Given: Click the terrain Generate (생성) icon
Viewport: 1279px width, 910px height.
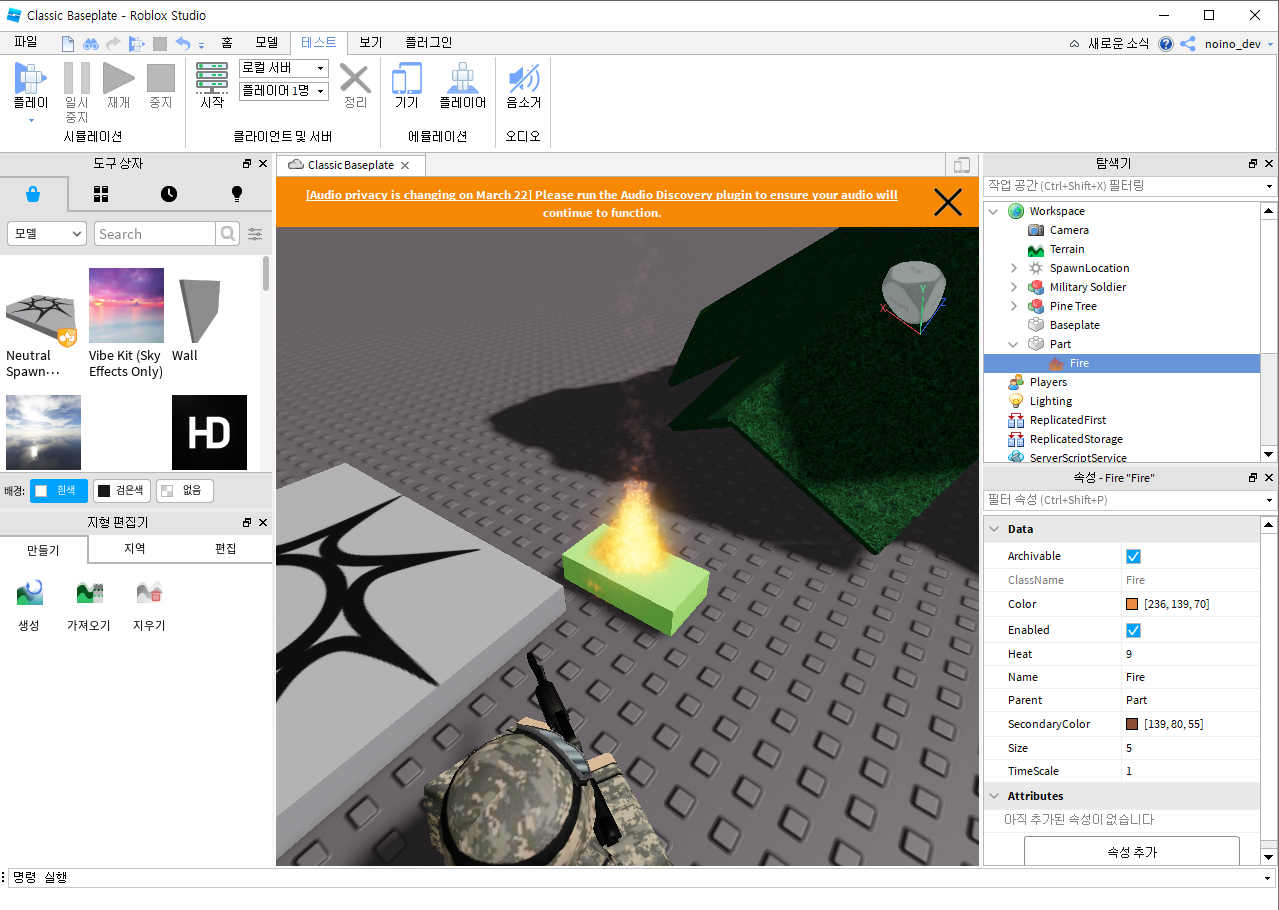Looking at the screenshot, I should point(29,594).
